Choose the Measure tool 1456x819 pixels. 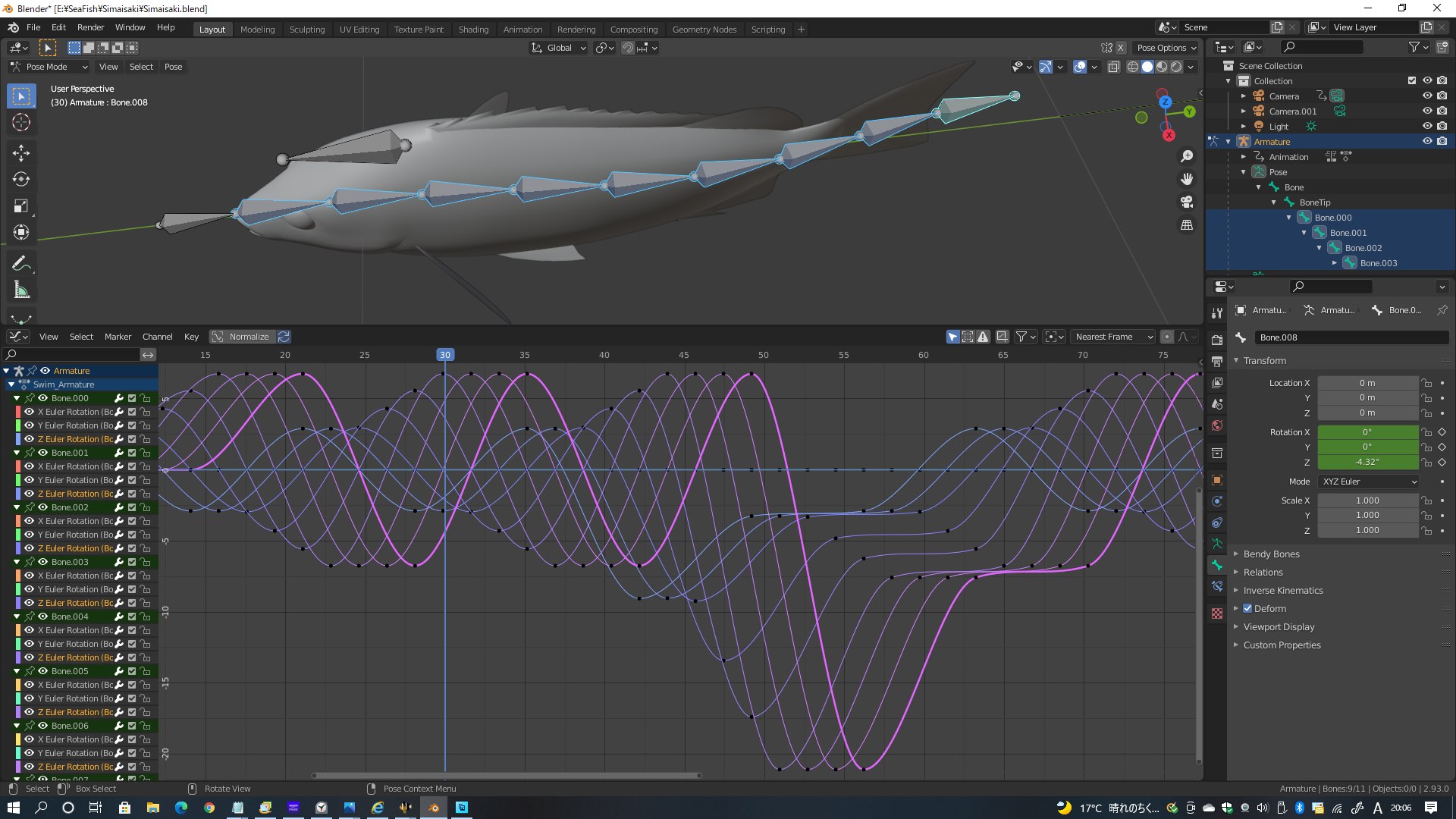(x=21, y=290)
